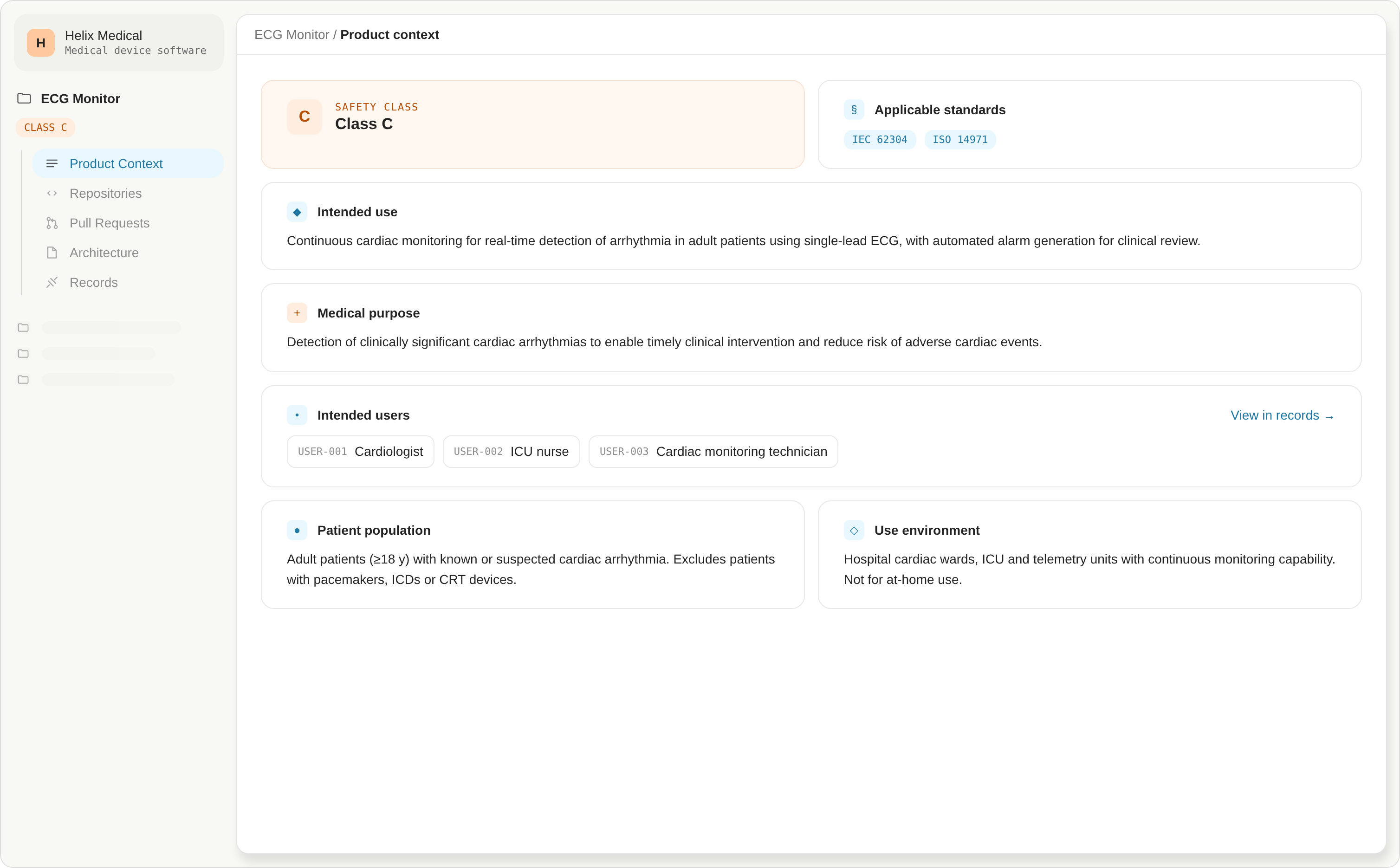The height and width of the screenshot is (868, 1400).
Task: Click the Records icon in sidebar
Action: point(52,282)
